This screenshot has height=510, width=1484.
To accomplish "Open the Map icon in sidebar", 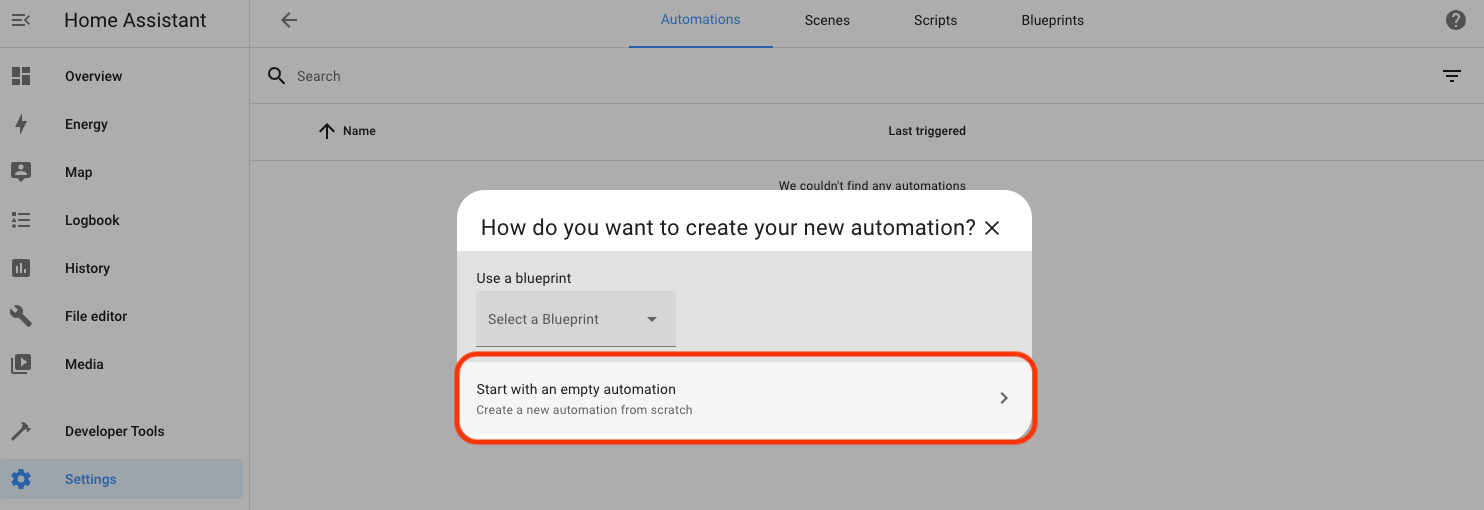I will 21,172.
